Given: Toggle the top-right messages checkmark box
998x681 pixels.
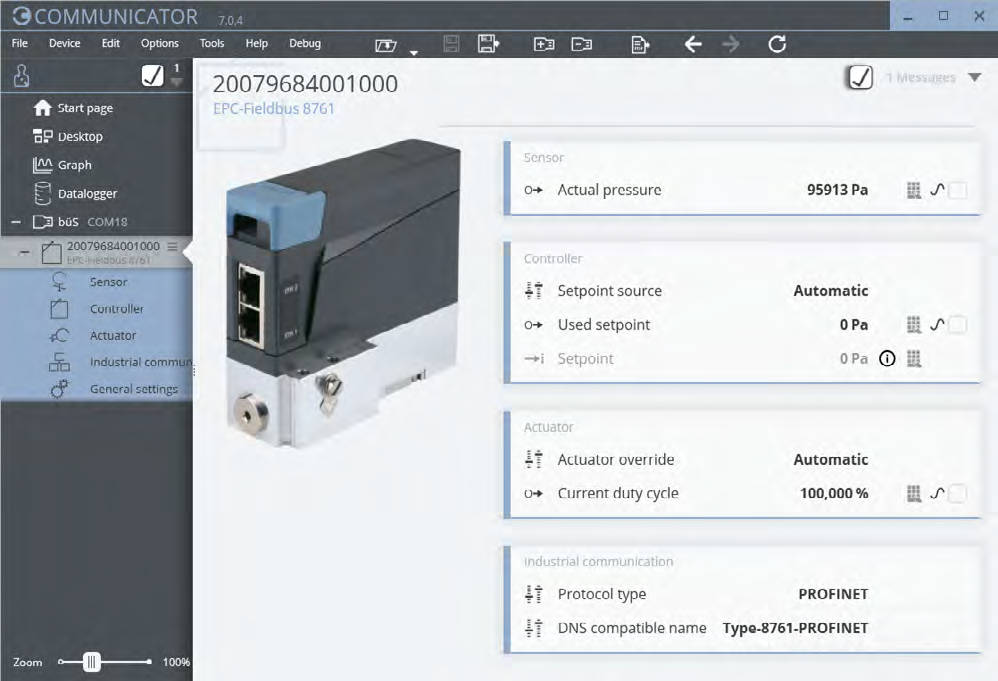Looking at the screenshot, I should pyautogui.click(x=860, y=78).
